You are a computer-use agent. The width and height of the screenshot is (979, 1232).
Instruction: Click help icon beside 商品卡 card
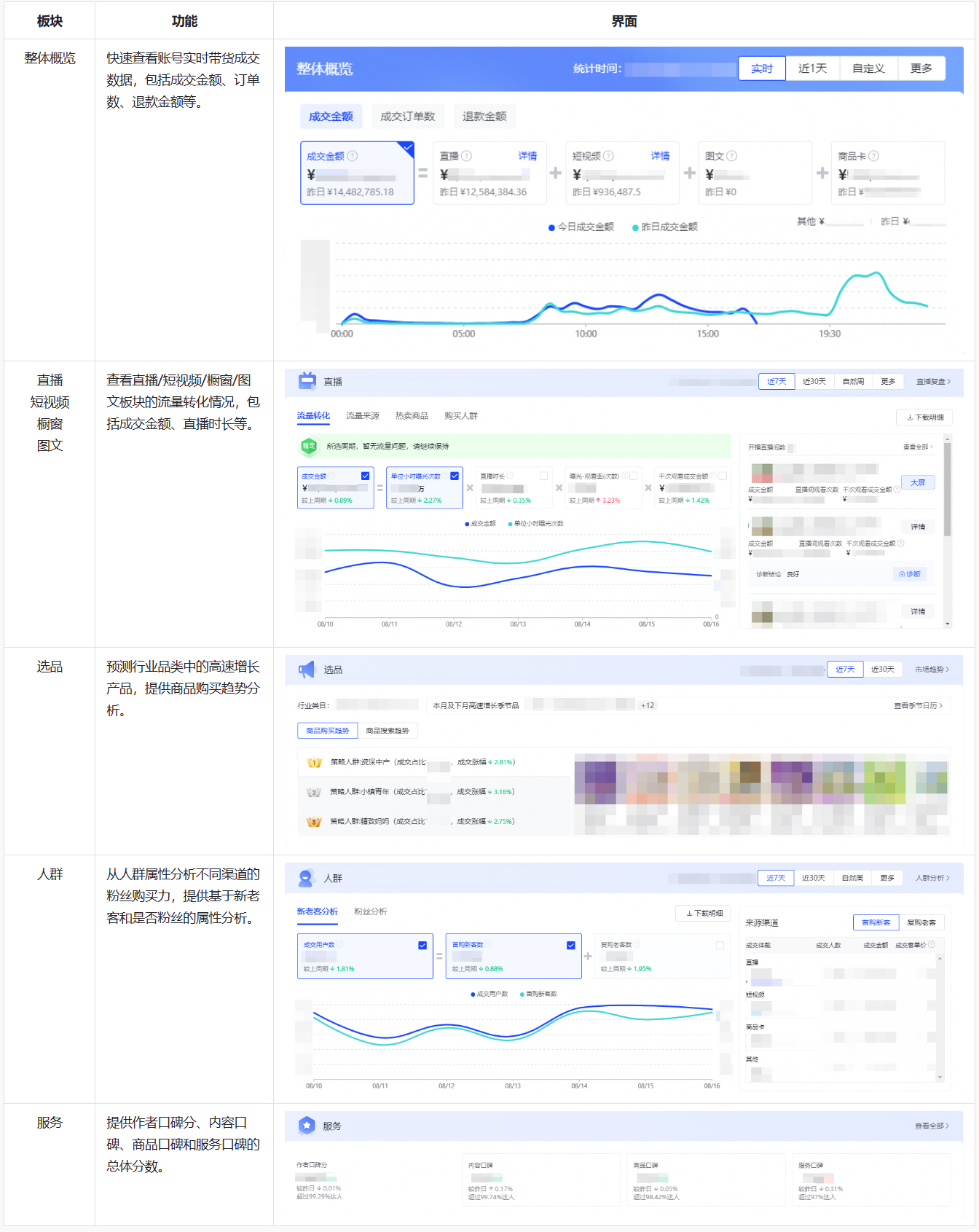click(874, 156)
